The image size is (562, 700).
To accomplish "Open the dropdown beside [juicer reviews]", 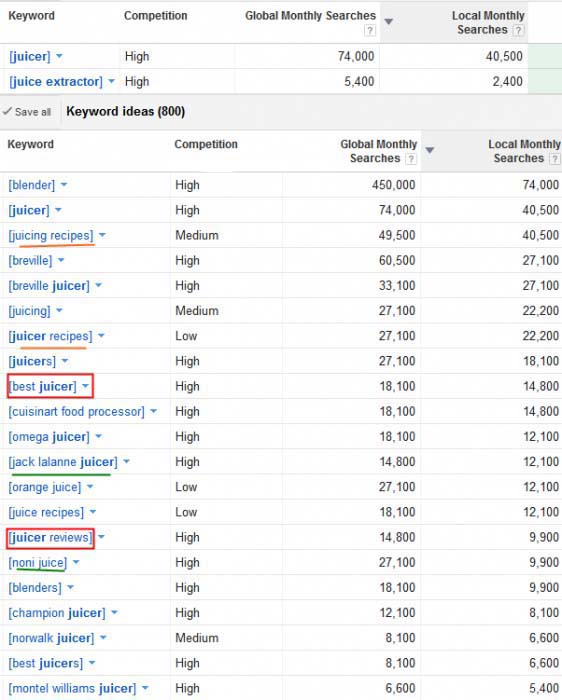I will (x=101, y=537).
